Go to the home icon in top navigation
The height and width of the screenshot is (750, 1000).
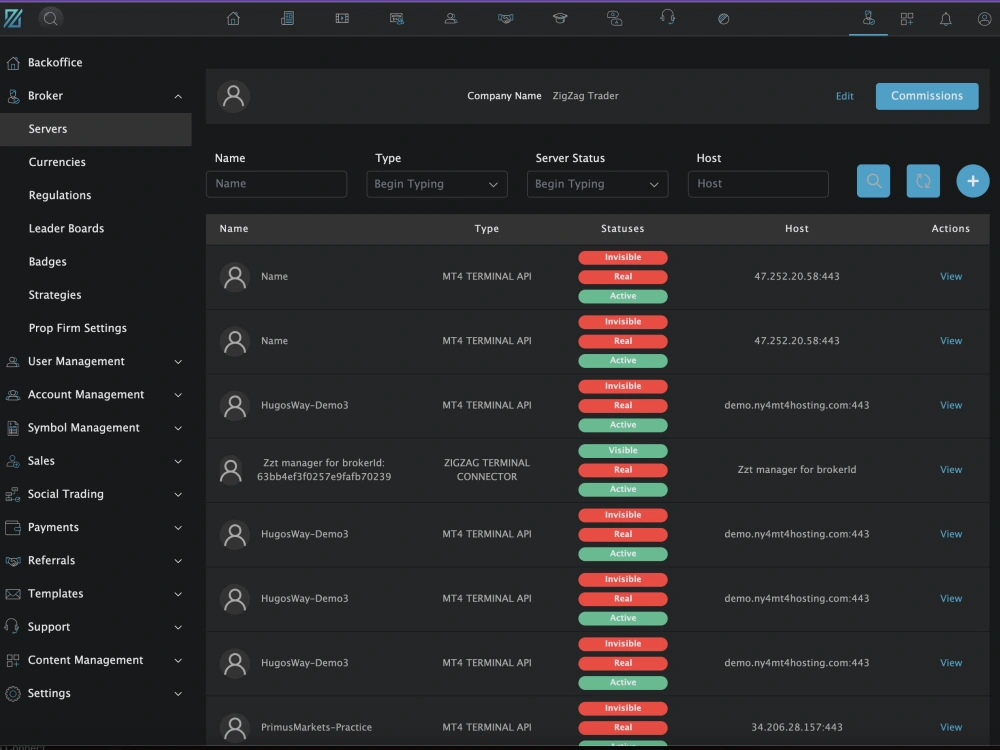pyautogui.click(x=233, y=18)
